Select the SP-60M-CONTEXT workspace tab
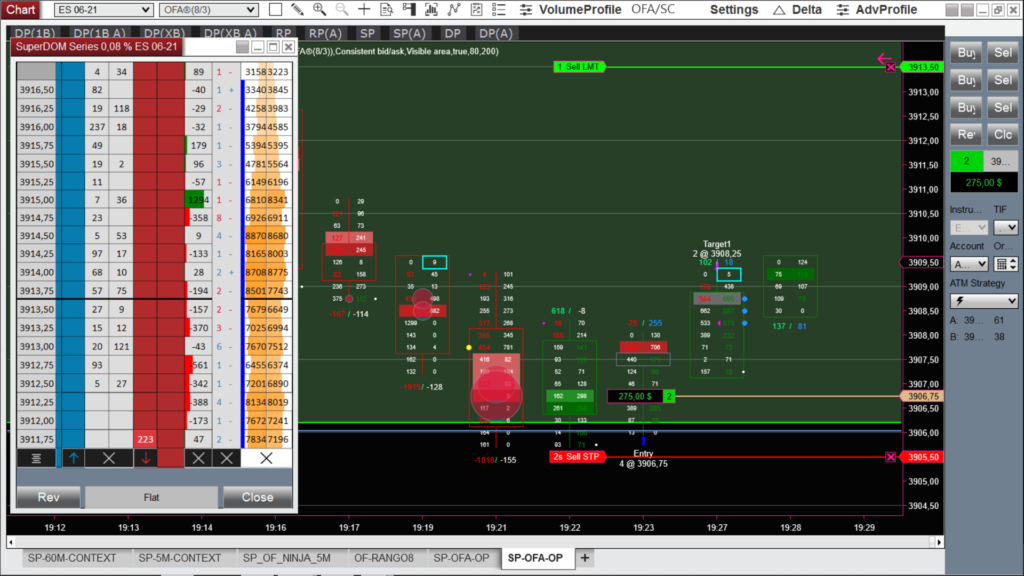 72,558
